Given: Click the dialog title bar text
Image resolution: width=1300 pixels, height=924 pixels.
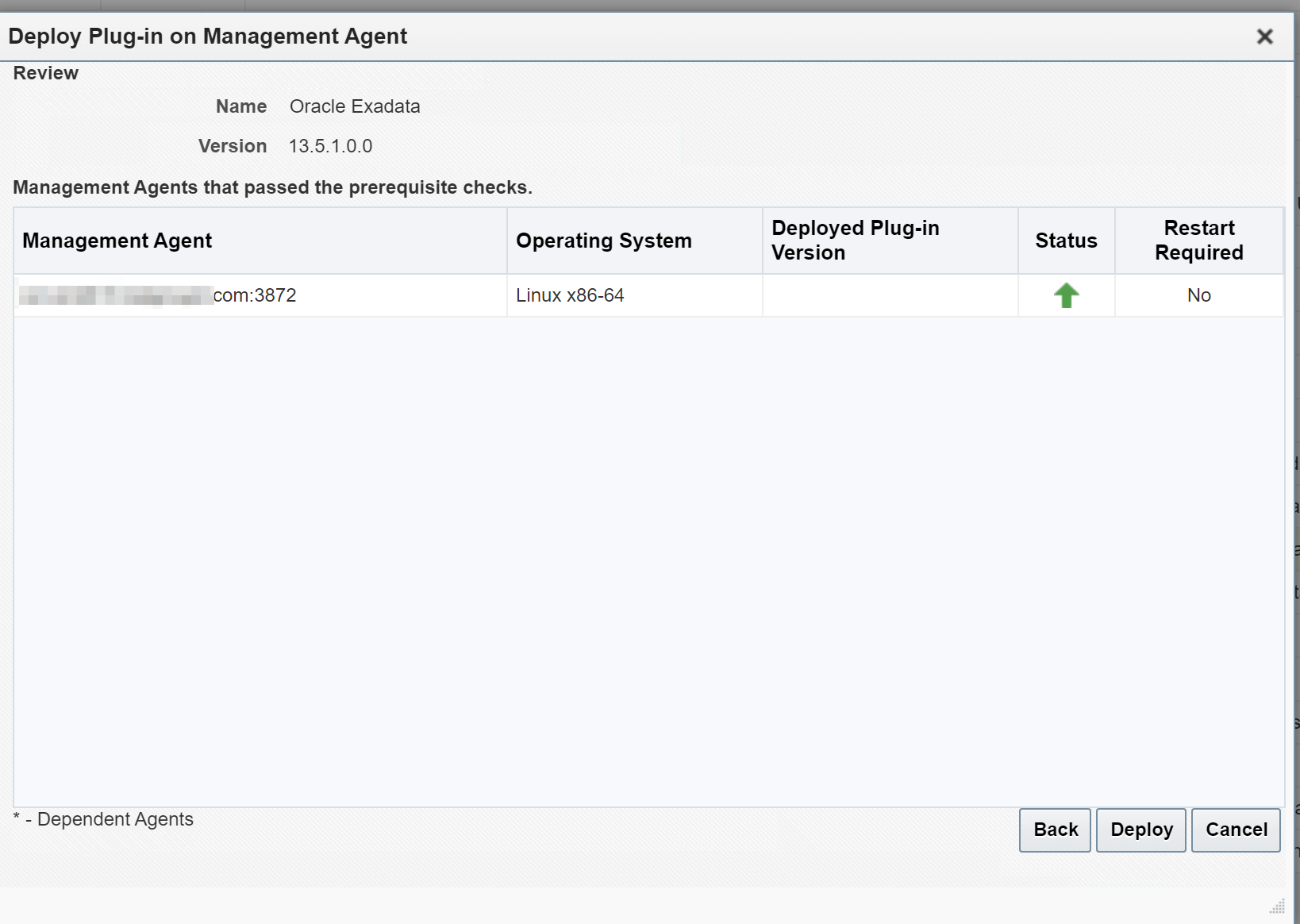Looking at the screenshot, I should (208, 37).
